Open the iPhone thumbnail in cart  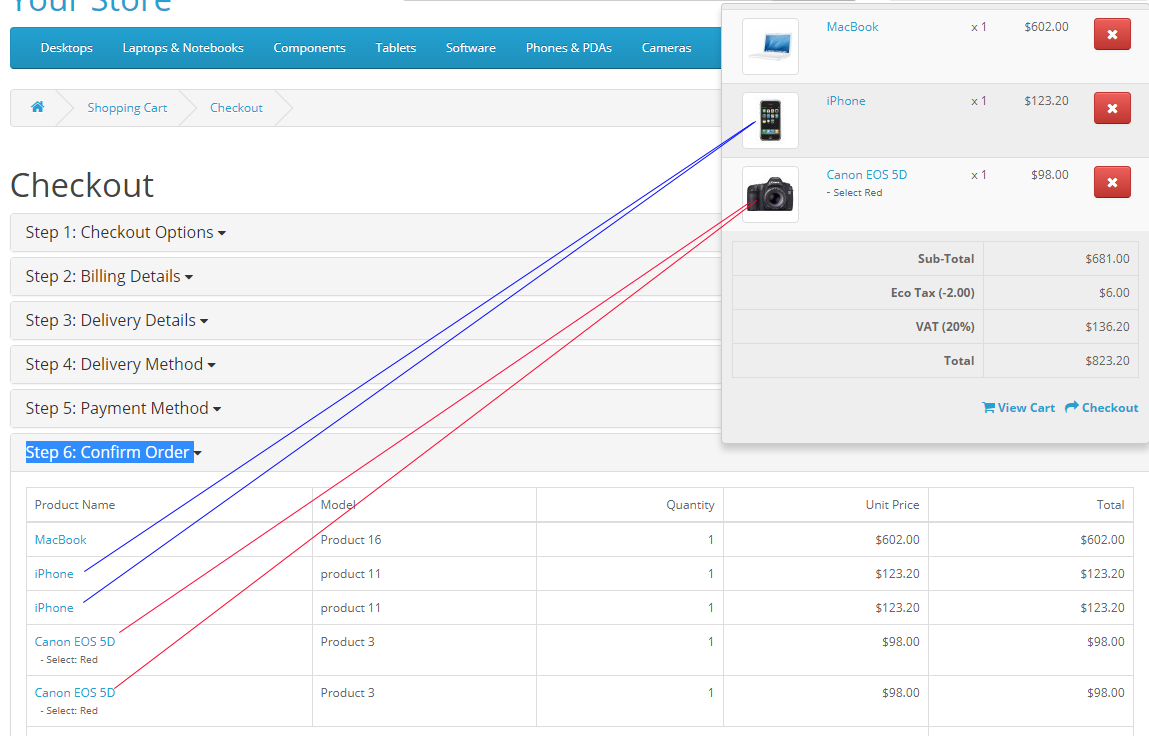click(x=770, y=120)
